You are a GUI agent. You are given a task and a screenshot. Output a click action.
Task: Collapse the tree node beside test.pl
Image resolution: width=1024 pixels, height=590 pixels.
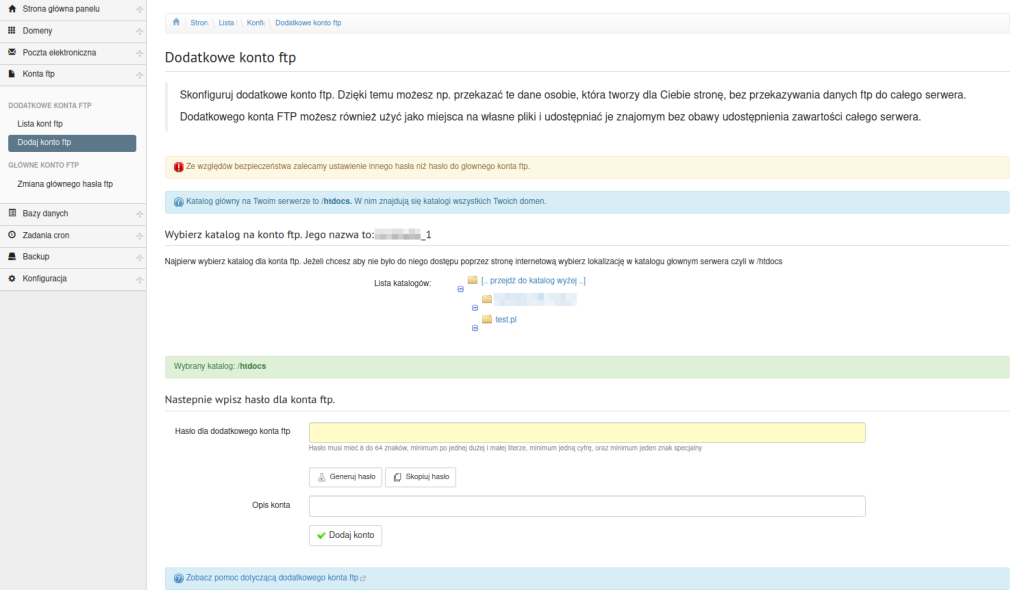[x=475, y=328]
